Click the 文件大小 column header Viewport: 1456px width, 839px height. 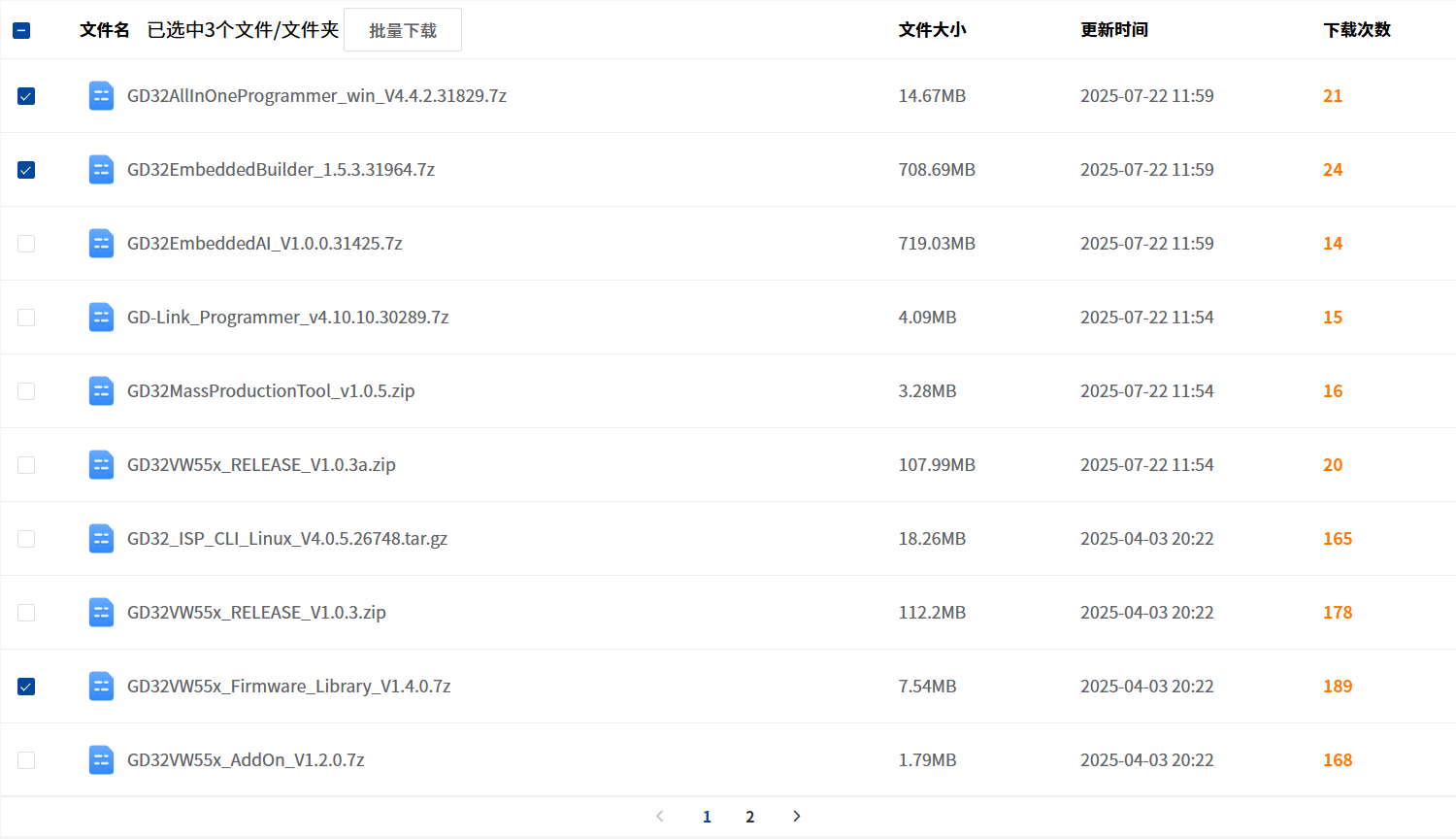932,30
